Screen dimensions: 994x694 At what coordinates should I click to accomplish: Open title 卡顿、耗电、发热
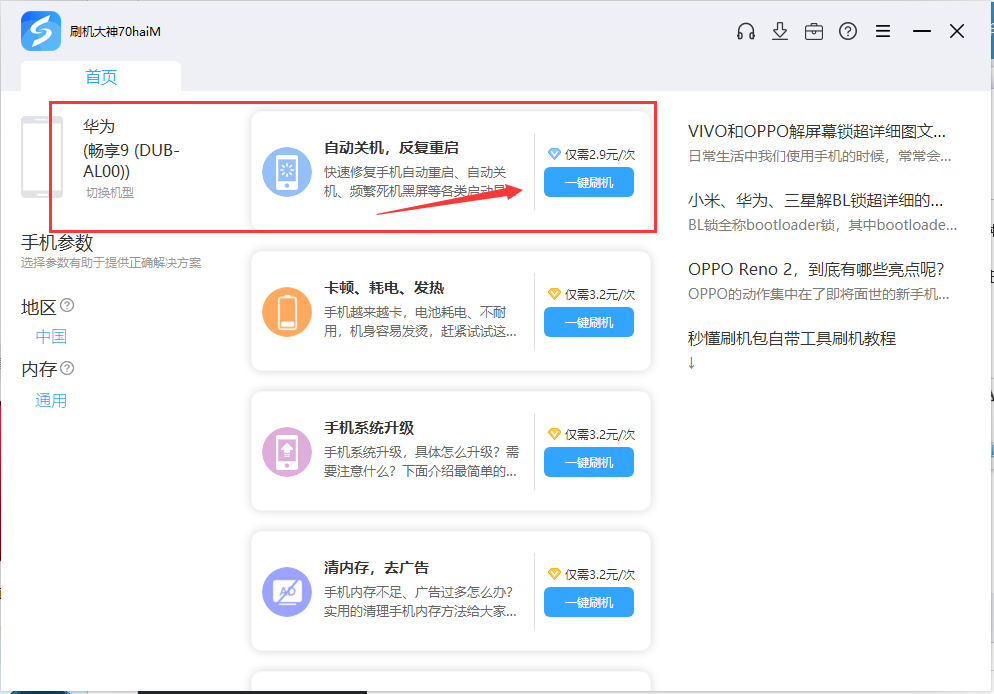coord(384,288)
